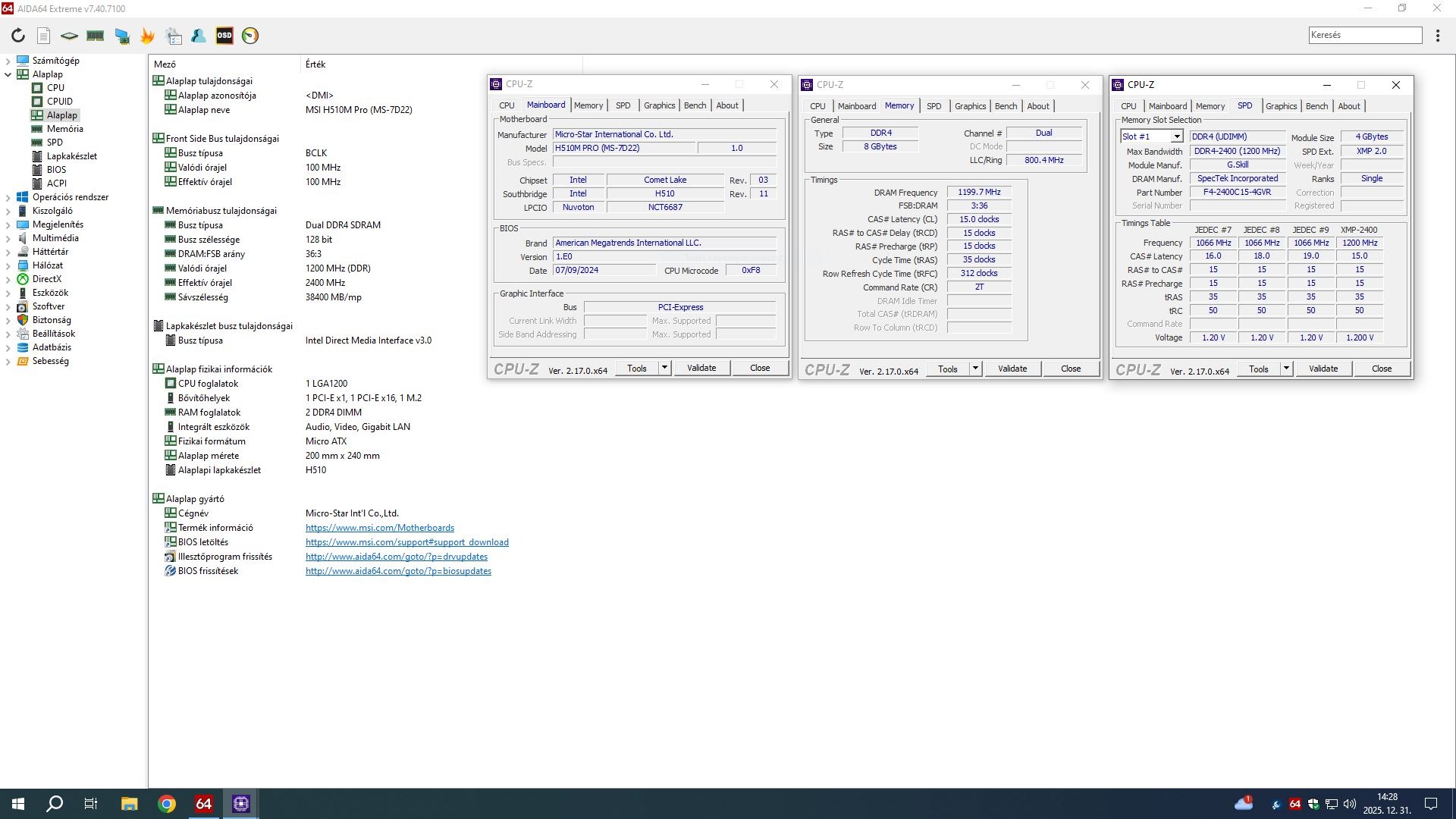Launch the System Stability Test flame icon
This screenshot has height=819, width=1456.
[x=147, y=36]
